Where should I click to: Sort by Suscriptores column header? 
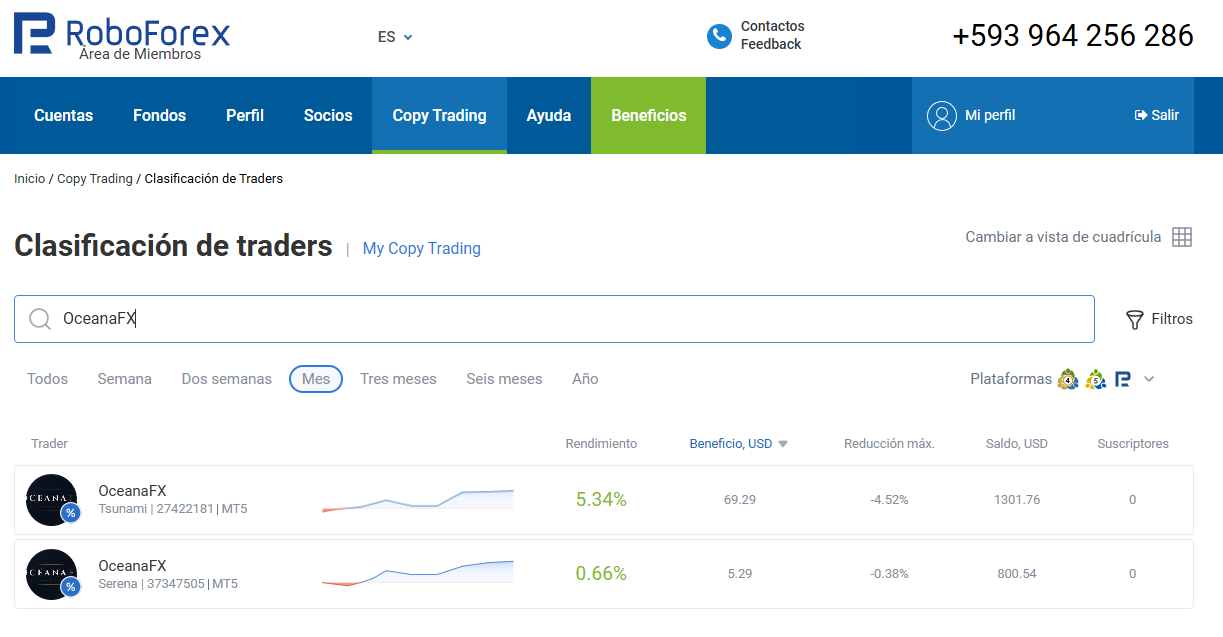[x=1133, y=444]
